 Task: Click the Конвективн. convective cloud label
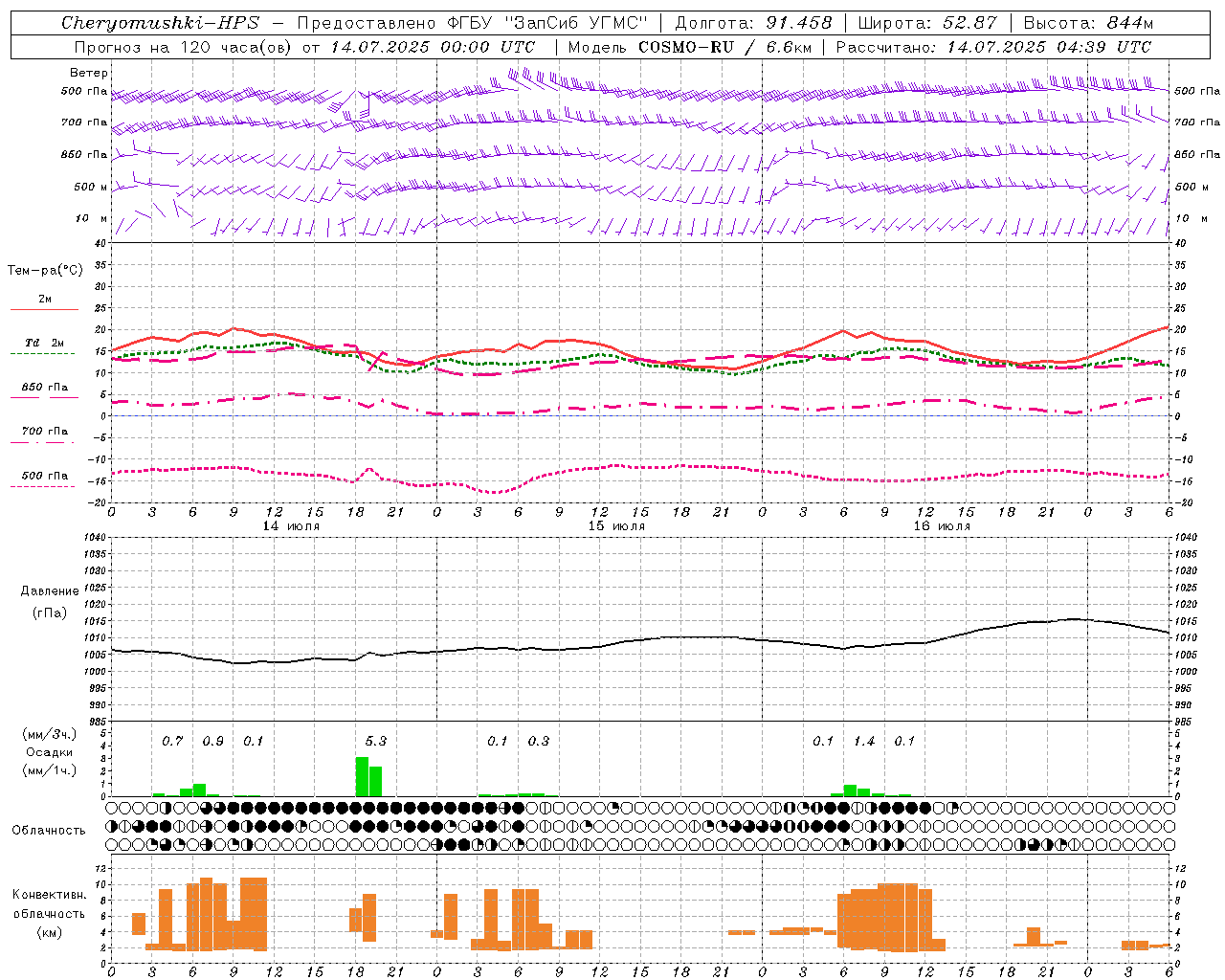coord(50,895)
